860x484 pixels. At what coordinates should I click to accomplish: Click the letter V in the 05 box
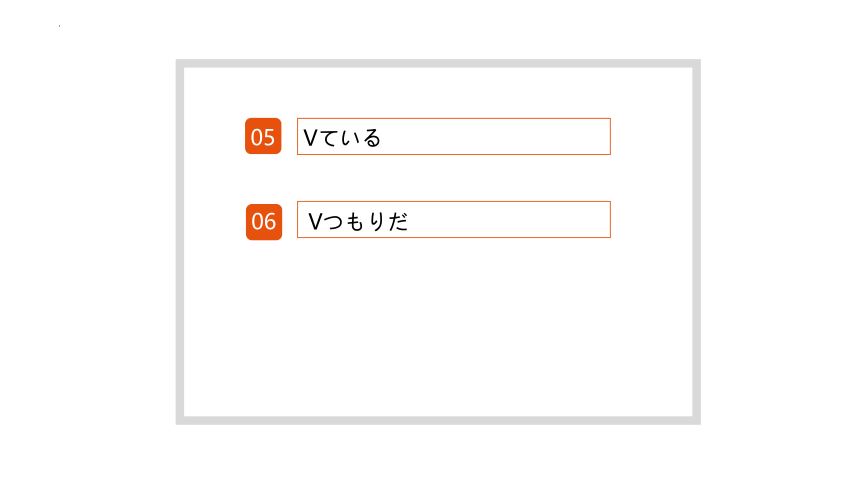point(310,138)
